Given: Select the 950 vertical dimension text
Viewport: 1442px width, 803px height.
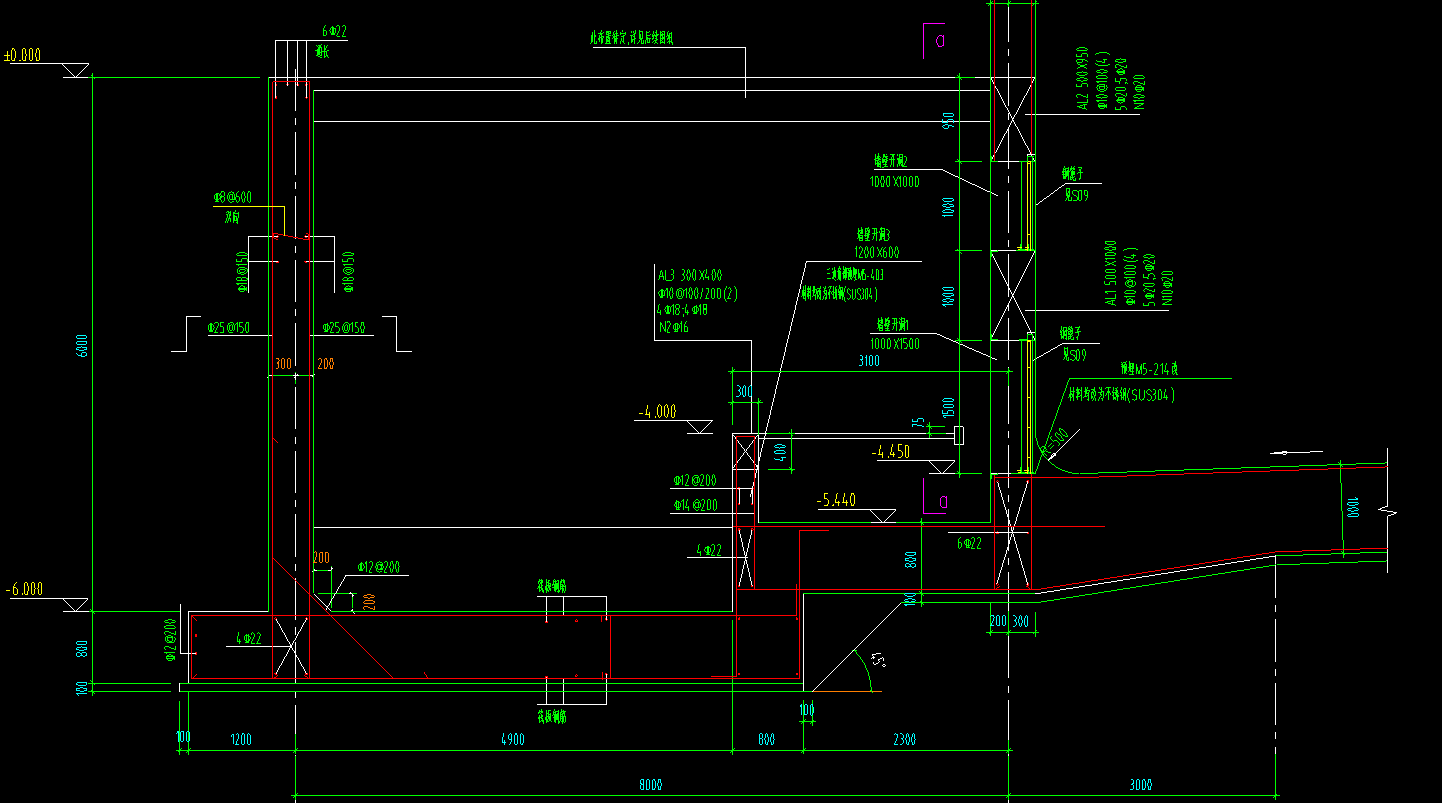Looking at the screenshot, I should tap(948, 119).
